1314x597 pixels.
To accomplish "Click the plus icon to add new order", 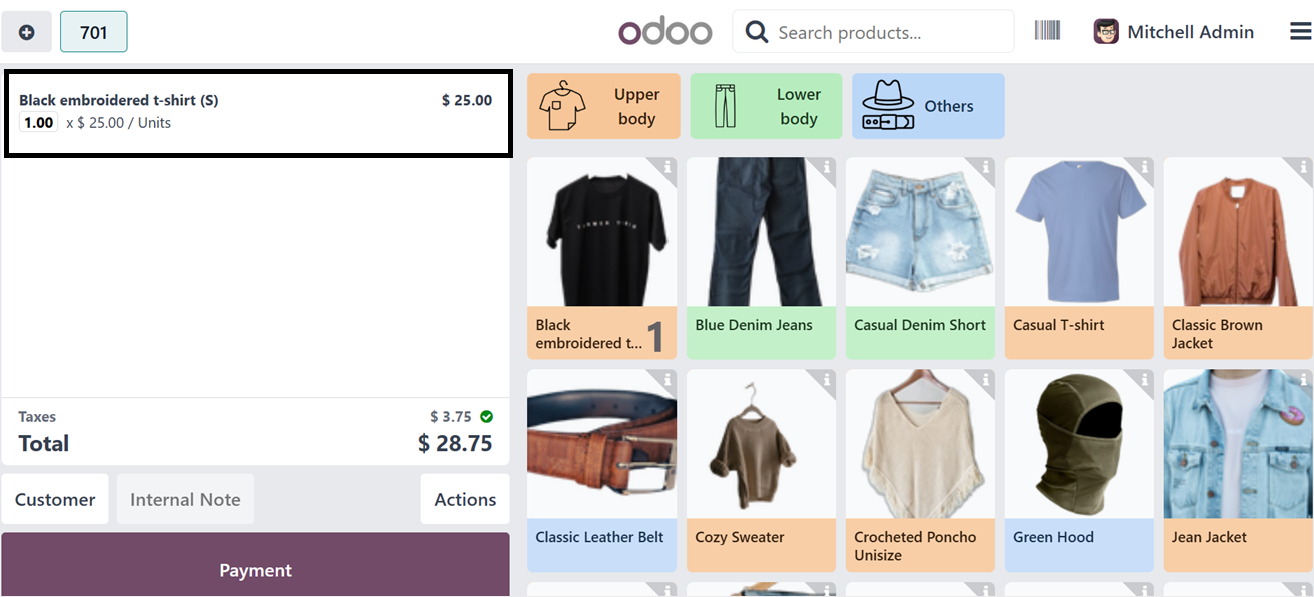I will point(27,32).
